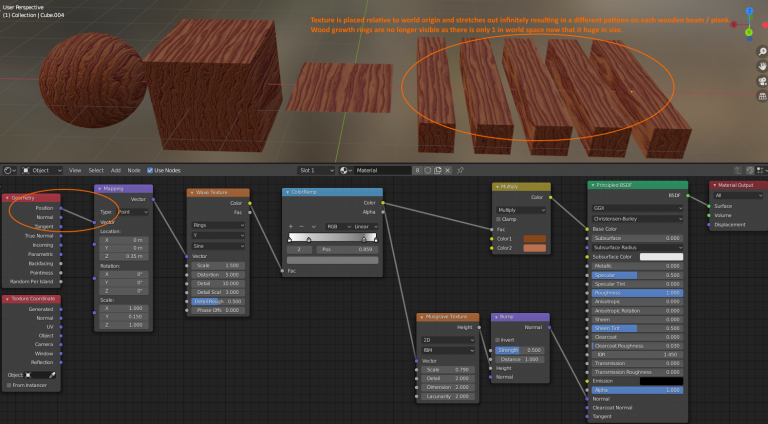Add a color stop with plus icon
This screenshot has width=768, height=424.
(x=291, y=226)
